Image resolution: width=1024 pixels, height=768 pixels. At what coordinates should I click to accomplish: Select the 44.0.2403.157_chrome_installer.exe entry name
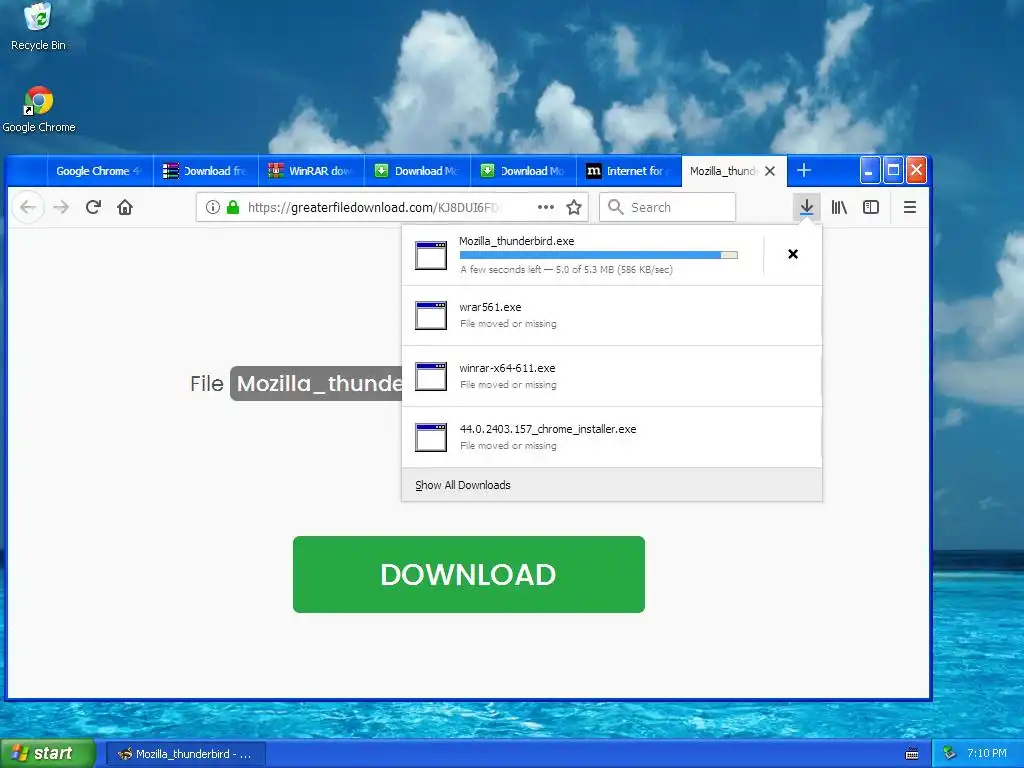[548, 429]
